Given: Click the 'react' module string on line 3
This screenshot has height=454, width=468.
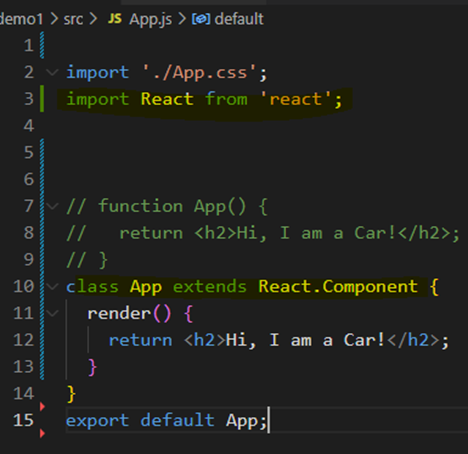Looking at the screenshot, I should (295, 99).
